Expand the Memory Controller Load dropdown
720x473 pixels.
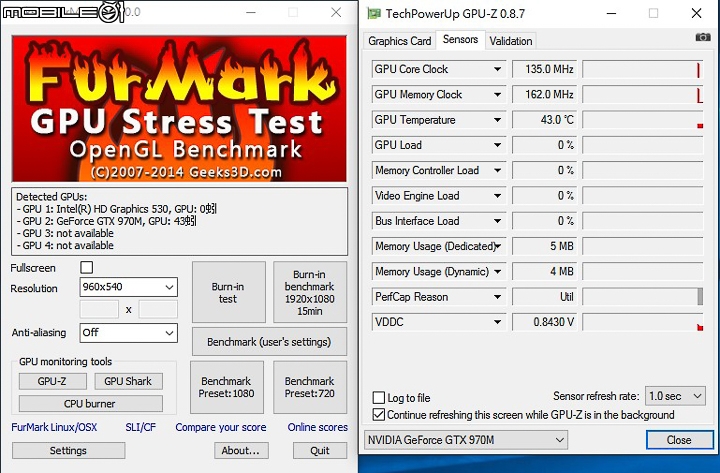tap(497, 170)
